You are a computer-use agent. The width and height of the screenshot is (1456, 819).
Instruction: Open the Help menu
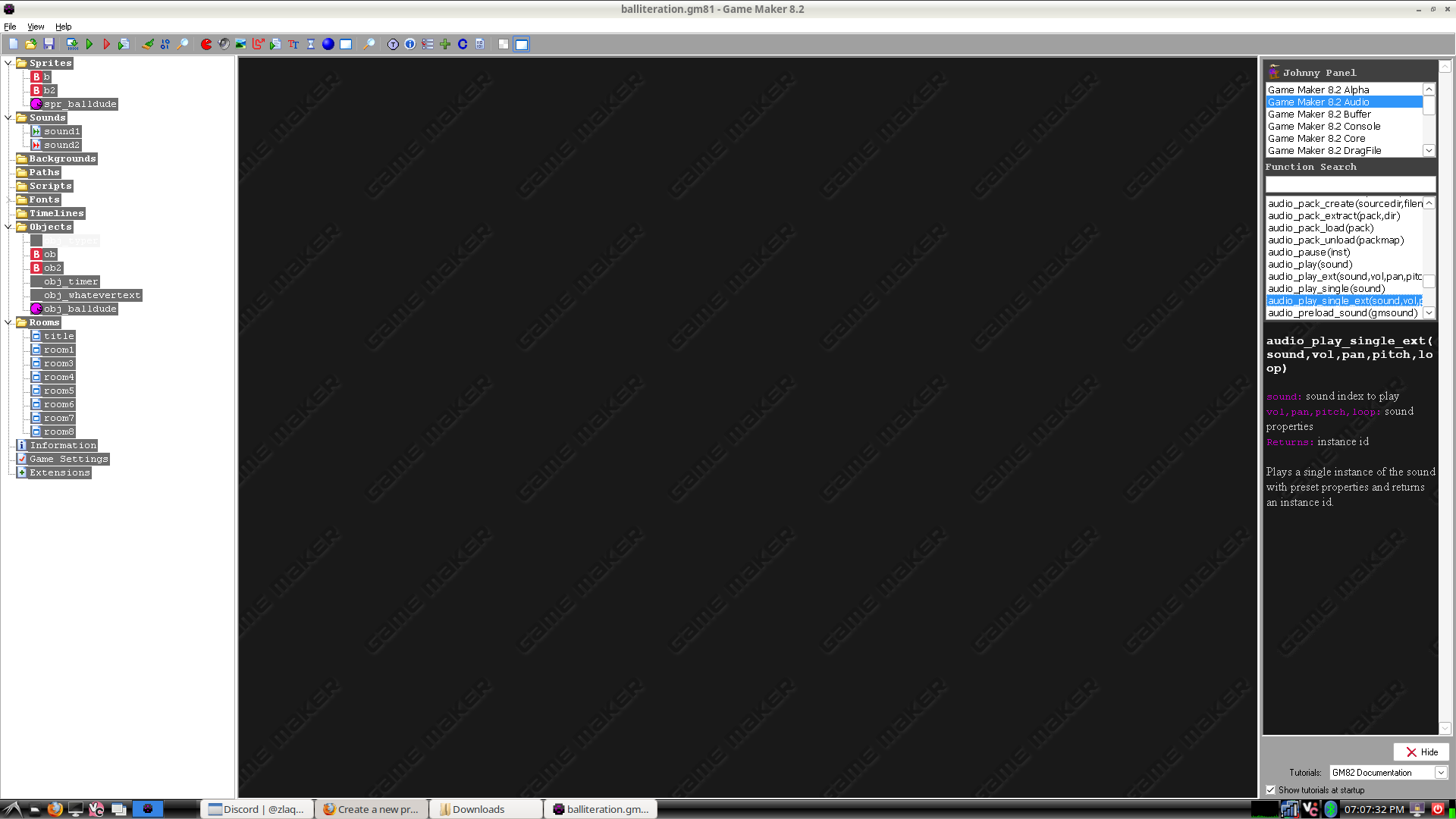[63, 27]
